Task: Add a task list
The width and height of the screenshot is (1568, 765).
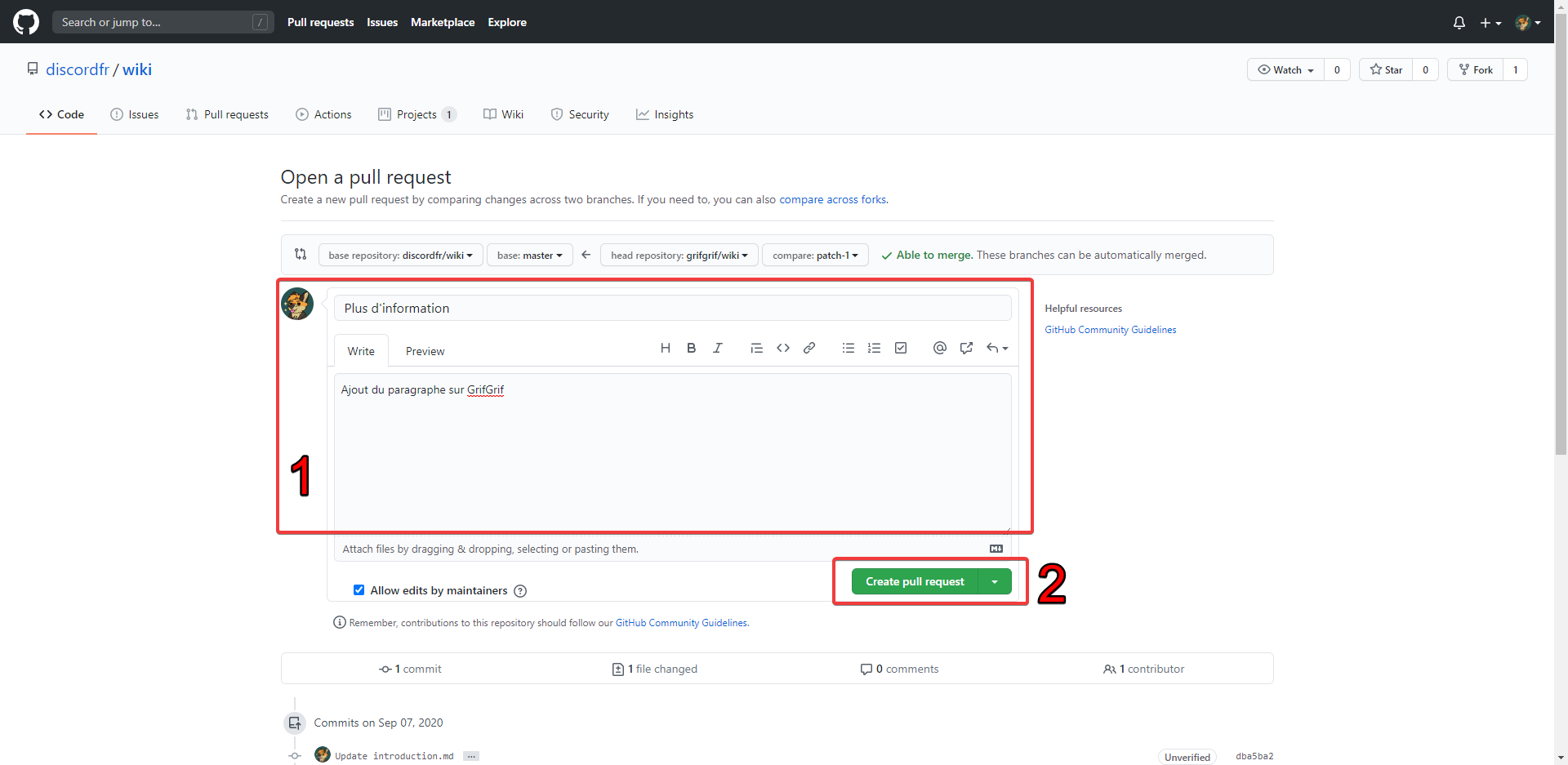Action: 901,348
